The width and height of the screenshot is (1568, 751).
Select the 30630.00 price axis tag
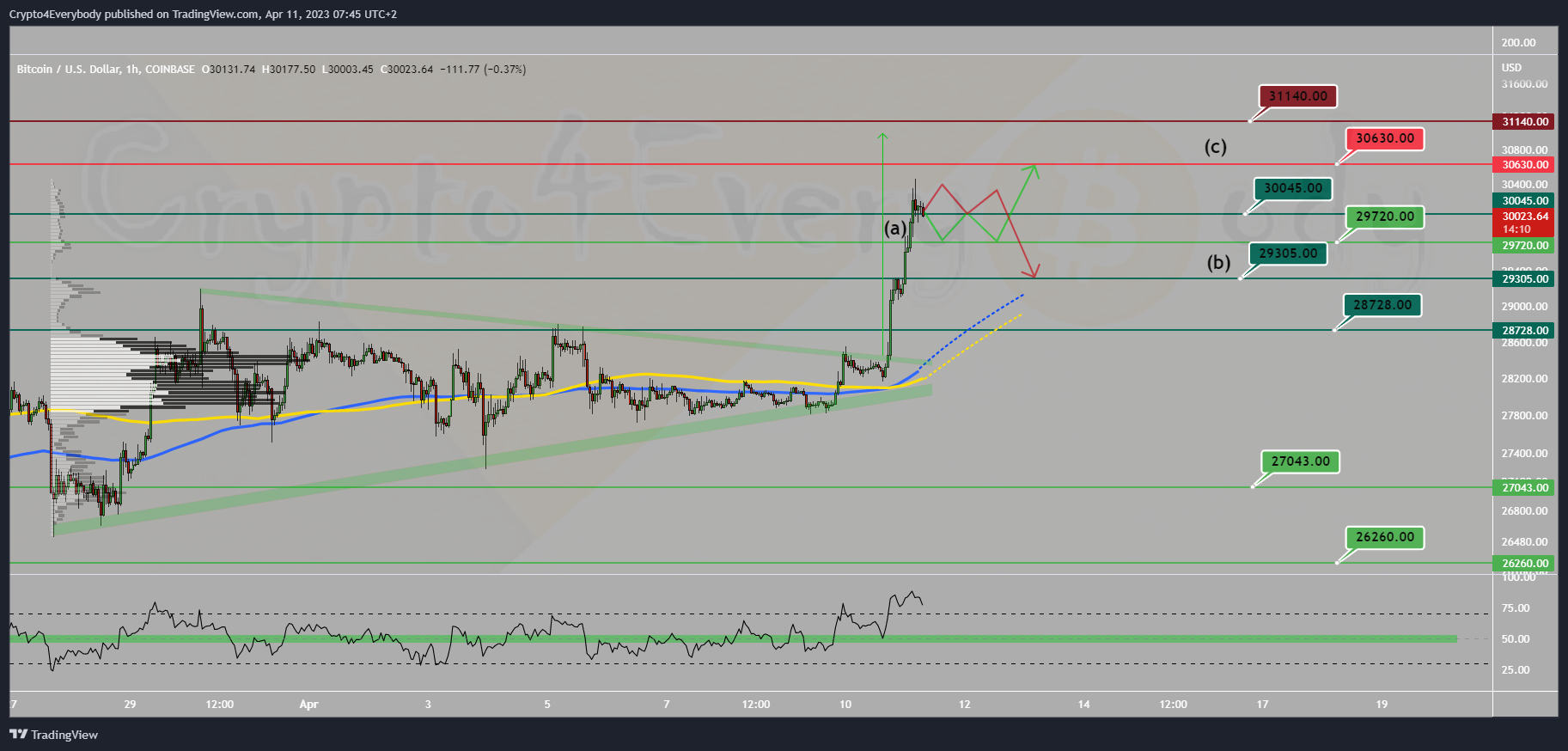pos(1525,164)
